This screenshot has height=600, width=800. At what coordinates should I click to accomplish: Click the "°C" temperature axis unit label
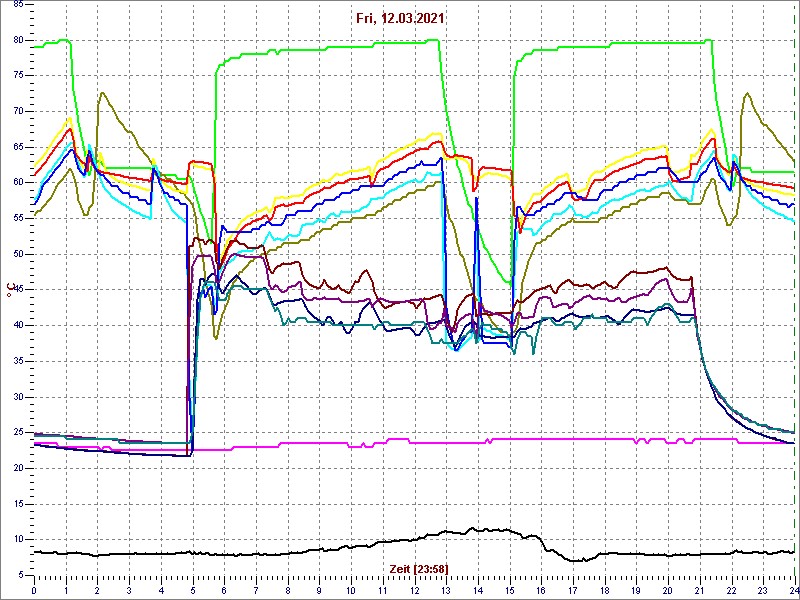pos(9,291)
